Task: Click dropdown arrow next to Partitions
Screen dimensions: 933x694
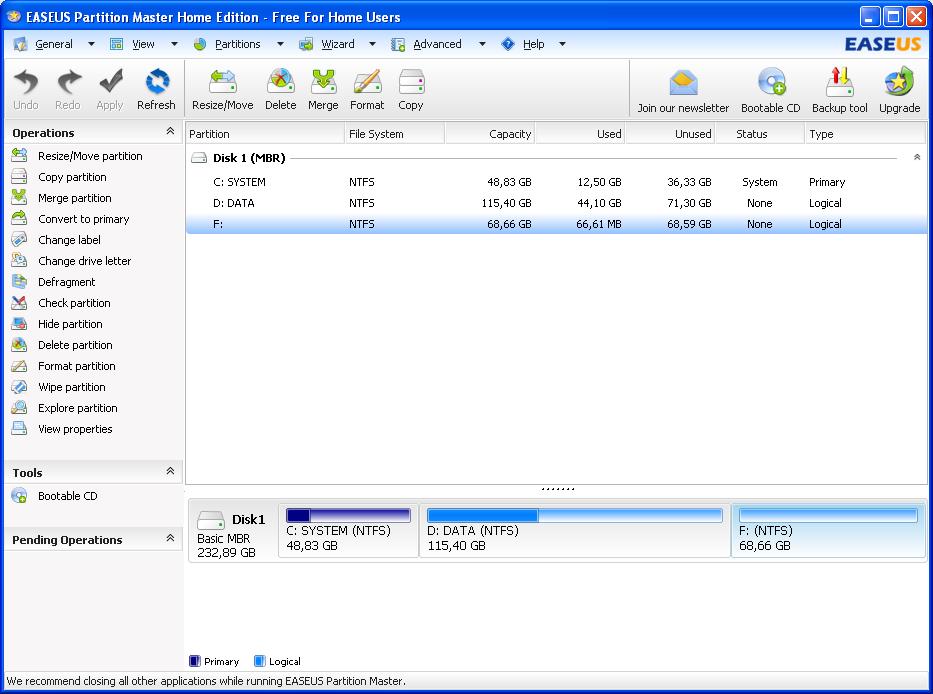Action: pos(280,44)
